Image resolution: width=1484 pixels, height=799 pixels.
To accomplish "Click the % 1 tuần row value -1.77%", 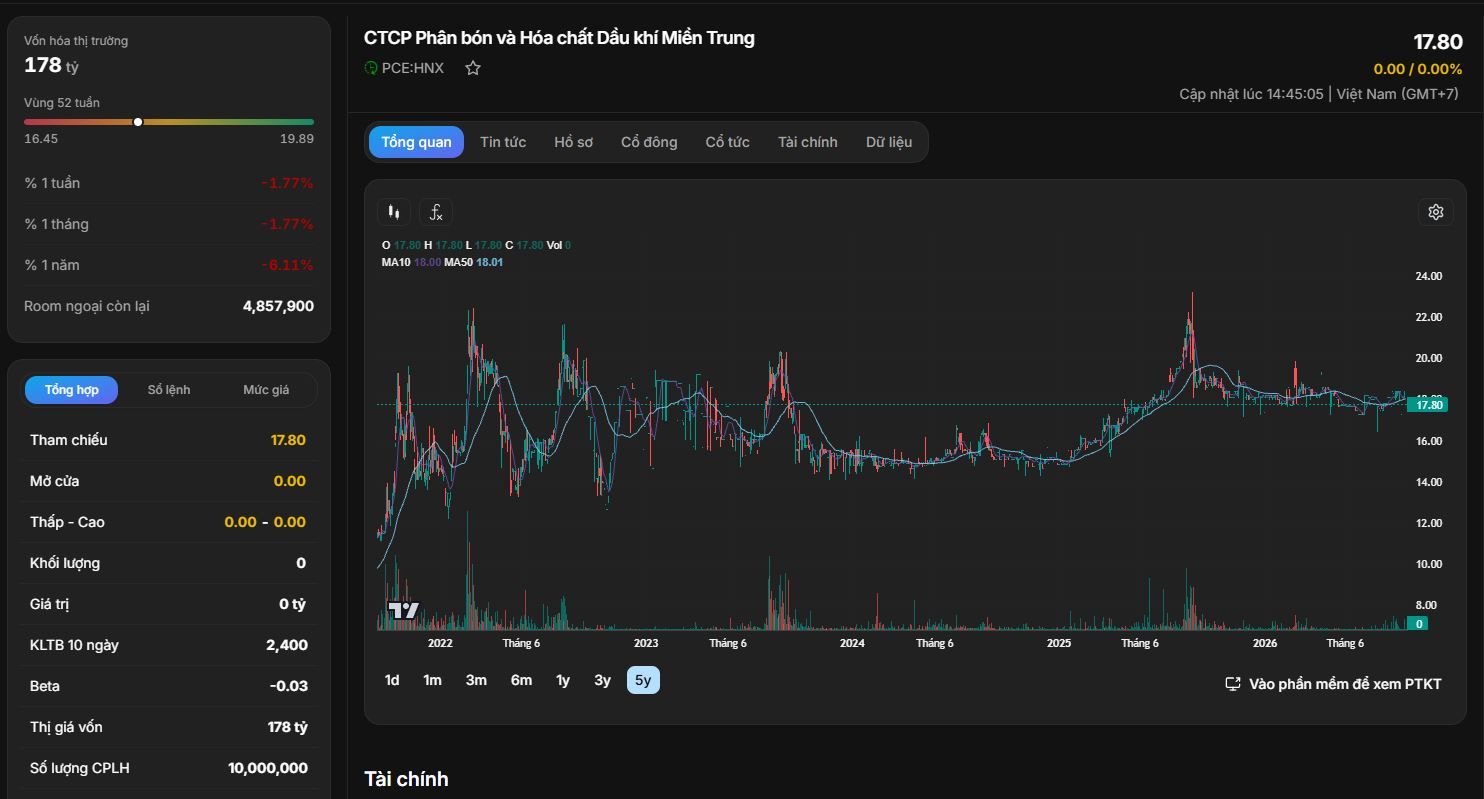I will pyautogui.click(x=287, y=183).
